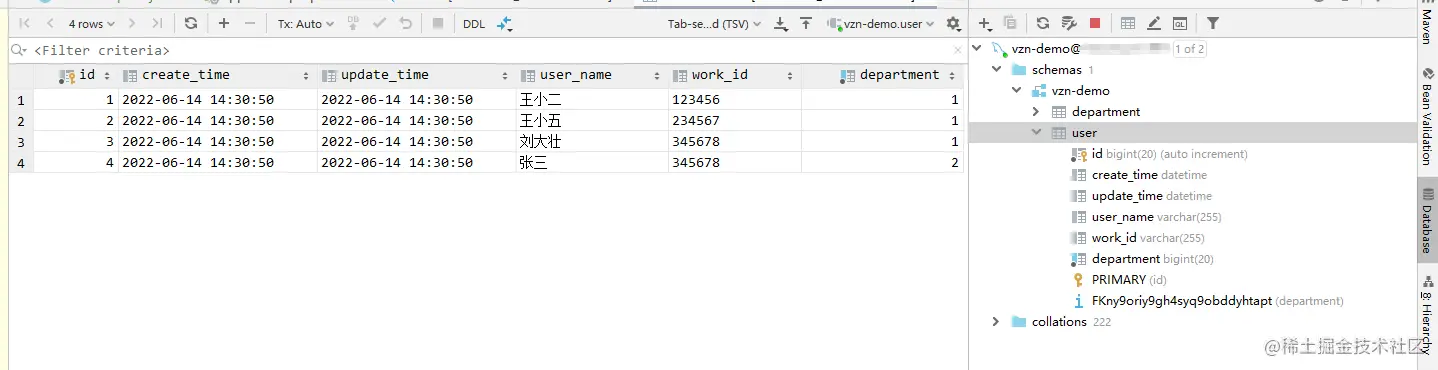Viewport: 1438px width, 370px height.
Task: Go to previous page of rows
Action: pos(50,23)
